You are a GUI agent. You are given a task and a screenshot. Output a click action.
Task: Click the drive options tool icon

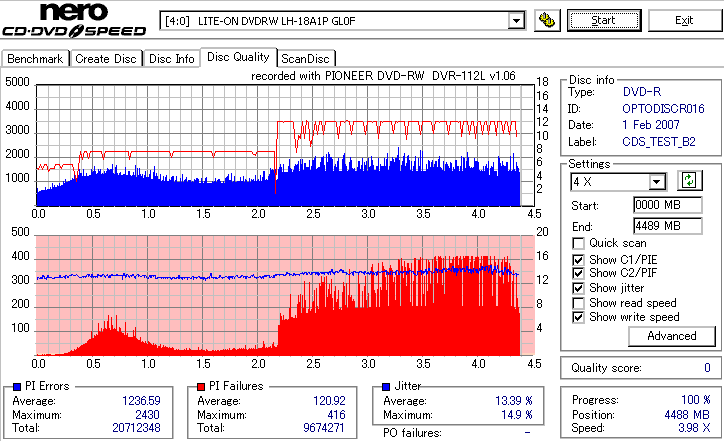coord(547,21)
